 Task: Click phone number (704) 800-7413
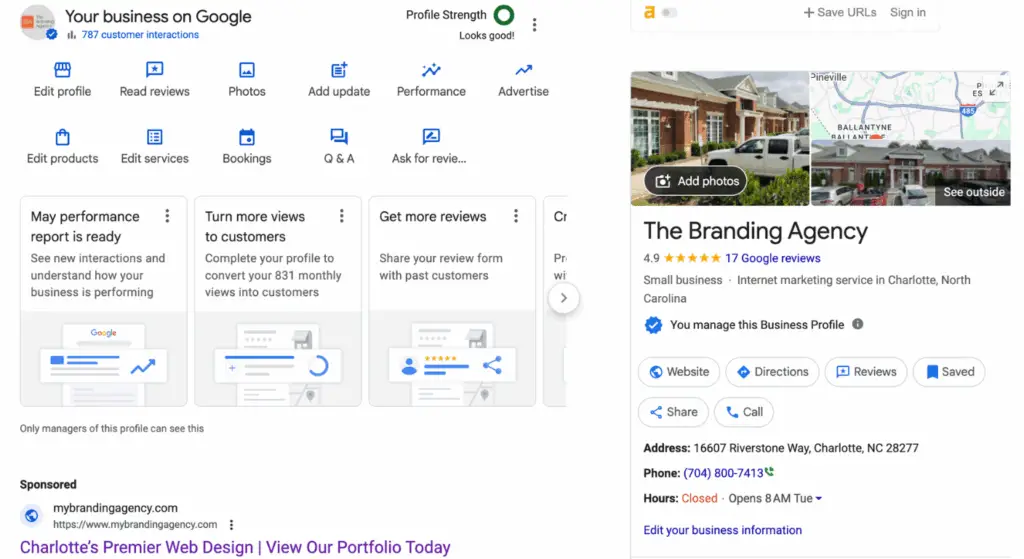(723, 473)
